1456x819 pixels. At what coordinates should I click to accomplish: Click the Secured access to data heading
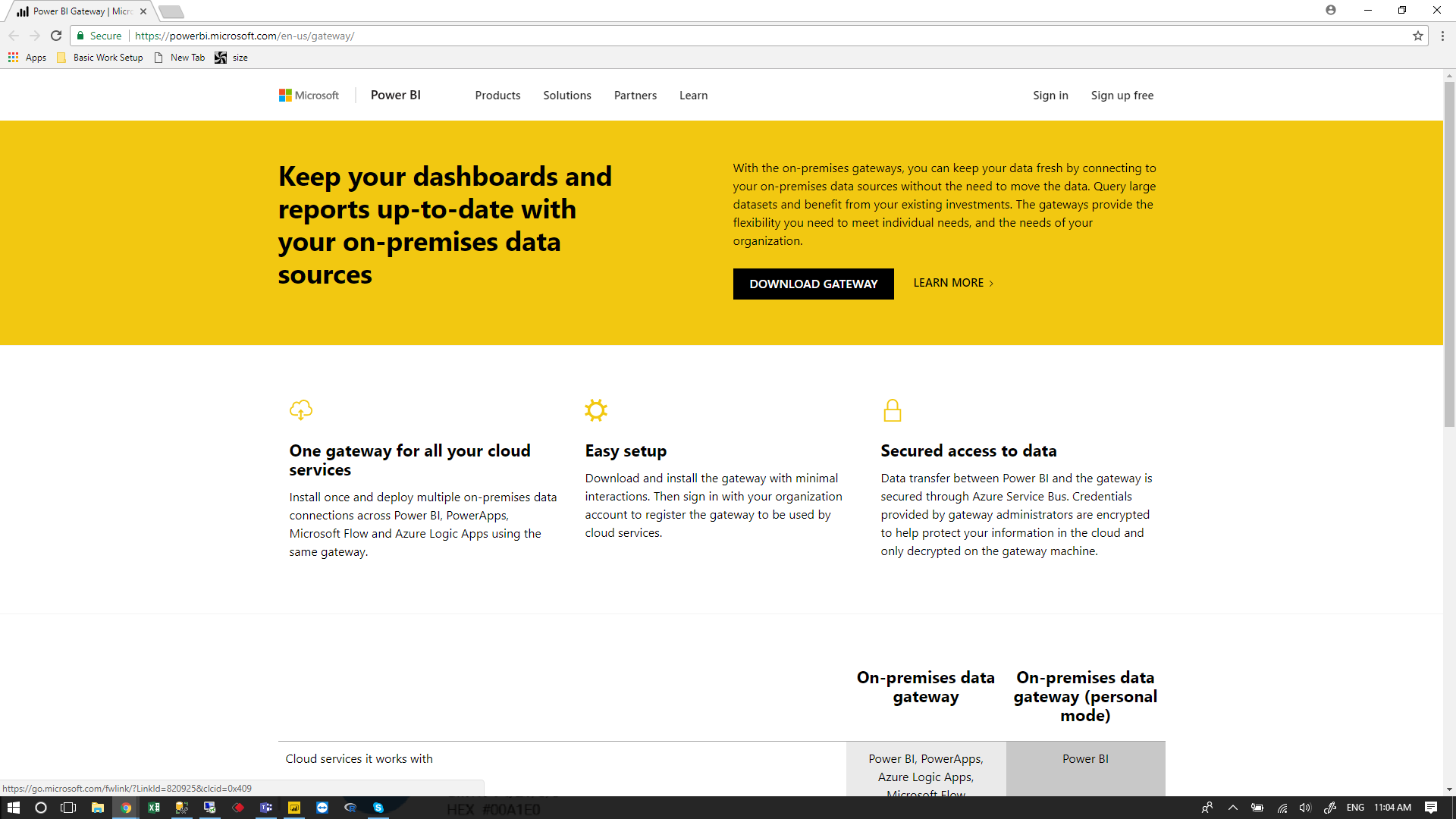click(968, 451)
